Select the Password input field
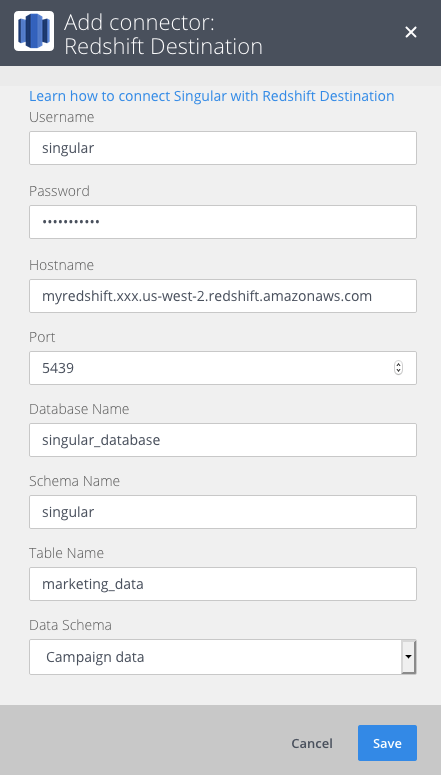Viewport: 441px width, 775px height. coord(223,222)
